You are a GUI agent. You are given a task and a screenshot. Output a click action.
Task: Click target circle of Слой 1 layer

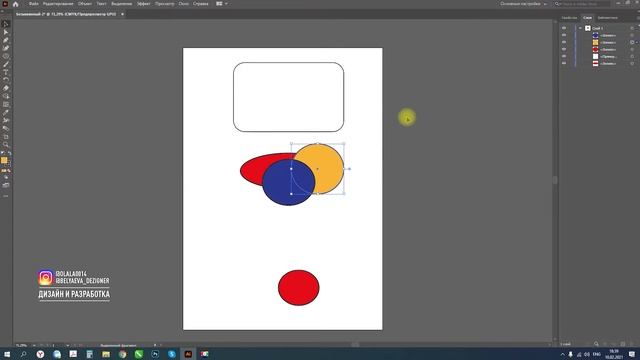click(632, 28)
